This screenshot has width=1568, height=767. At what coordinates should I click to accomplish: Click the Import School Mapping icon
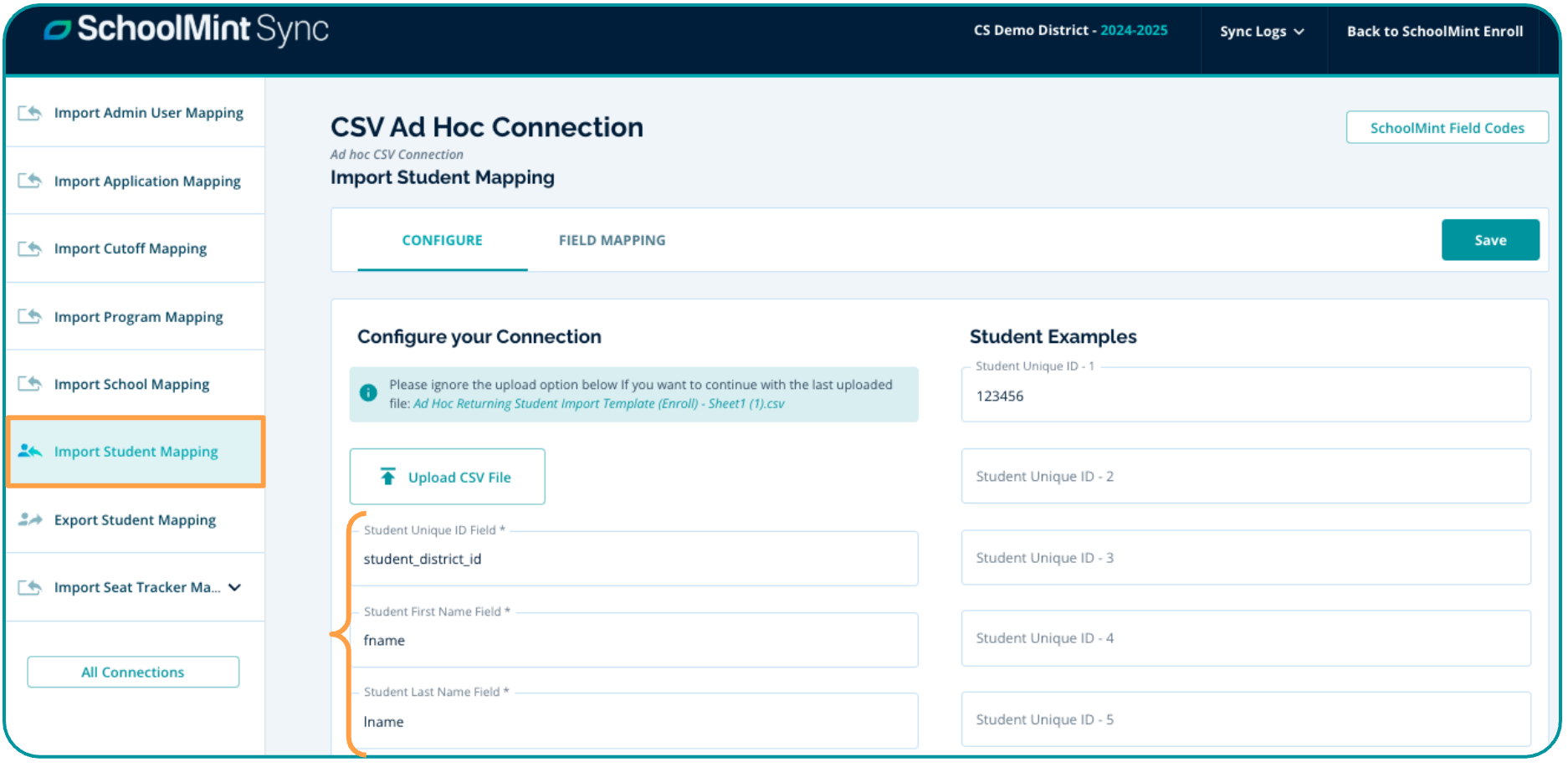(x=30, y=384)
